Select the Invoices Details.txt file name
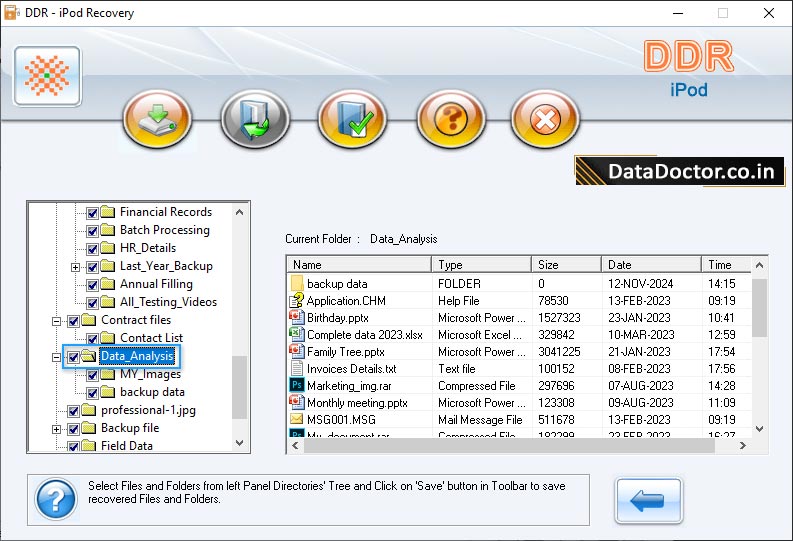 pos(351,369)
